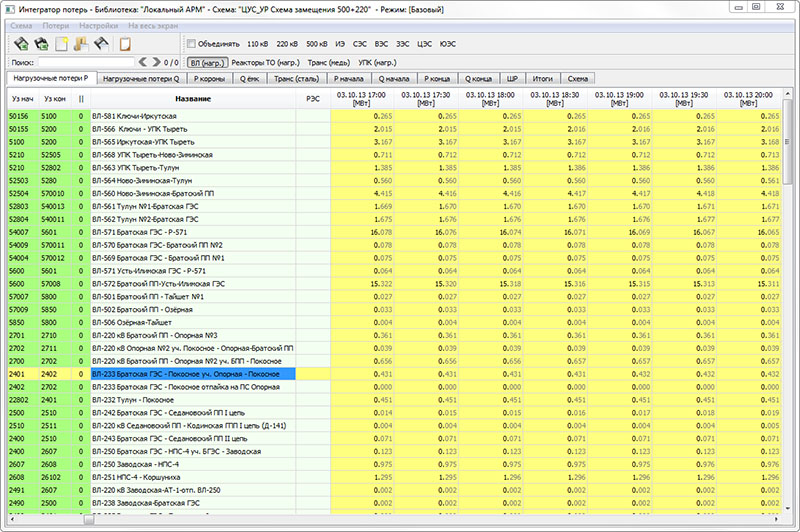Screen dimensions: 800x532
Task: Select row ВЛ-506 Озёрная-Тайшет
Action: click(x=394, y=322)
